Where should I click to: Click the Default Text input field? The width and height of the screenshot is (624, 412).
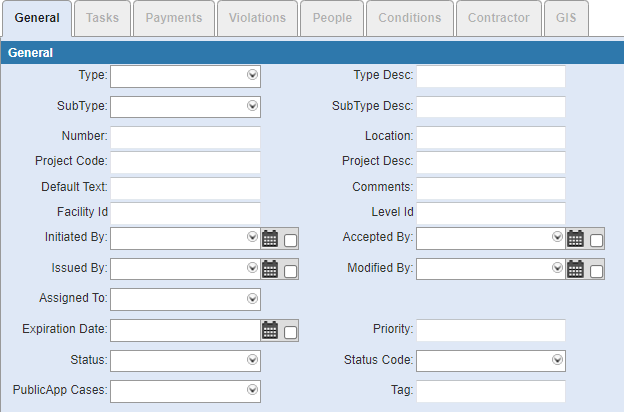pyautogui.click(x=185, y=188)
